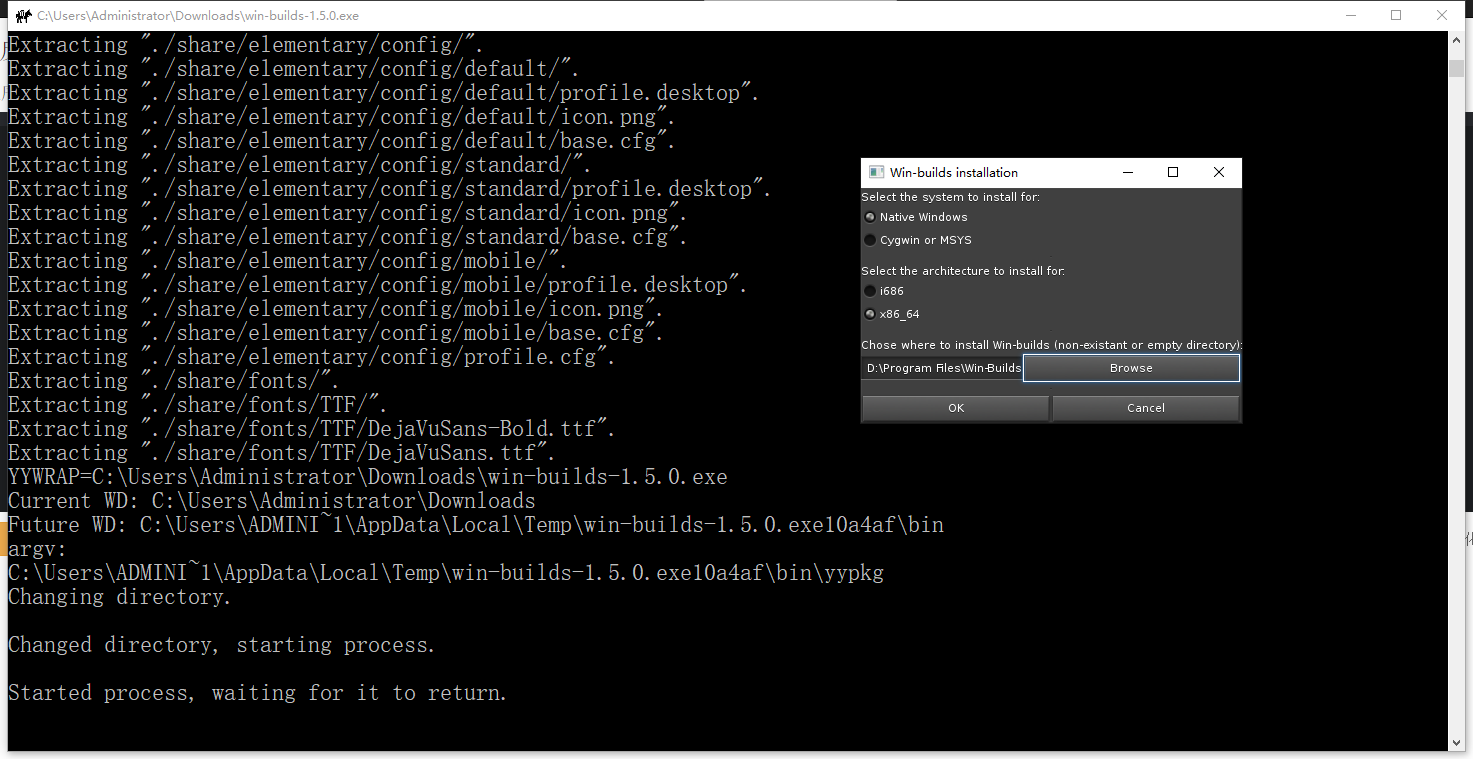Close the Win-builds installation dialog
1473x759 pixels.
point(1218,172)
